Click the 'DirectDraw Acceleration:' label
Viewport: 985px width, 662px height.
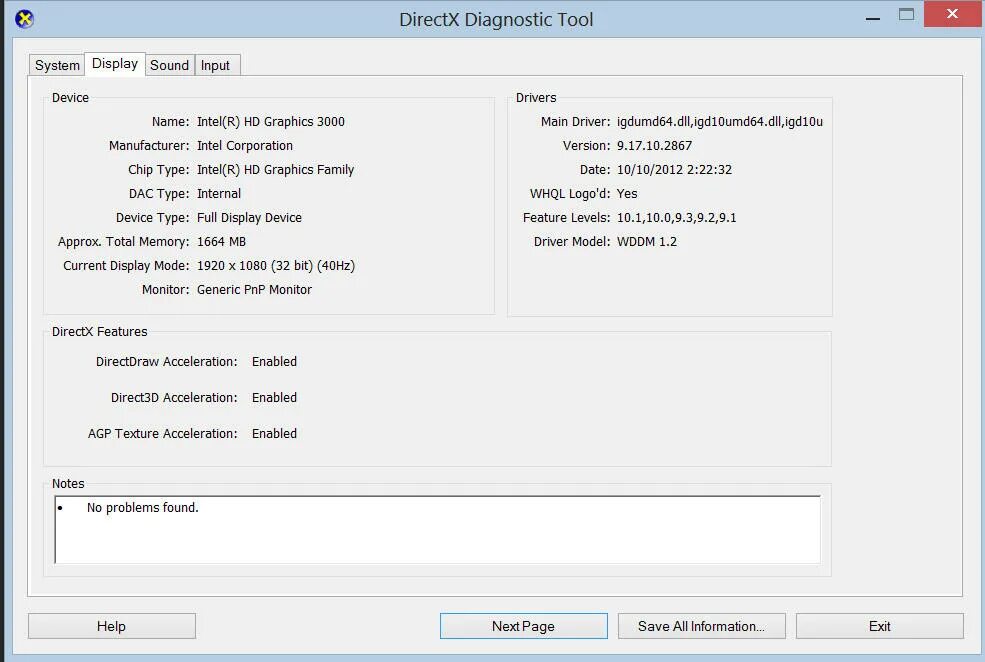coord(166,362)
